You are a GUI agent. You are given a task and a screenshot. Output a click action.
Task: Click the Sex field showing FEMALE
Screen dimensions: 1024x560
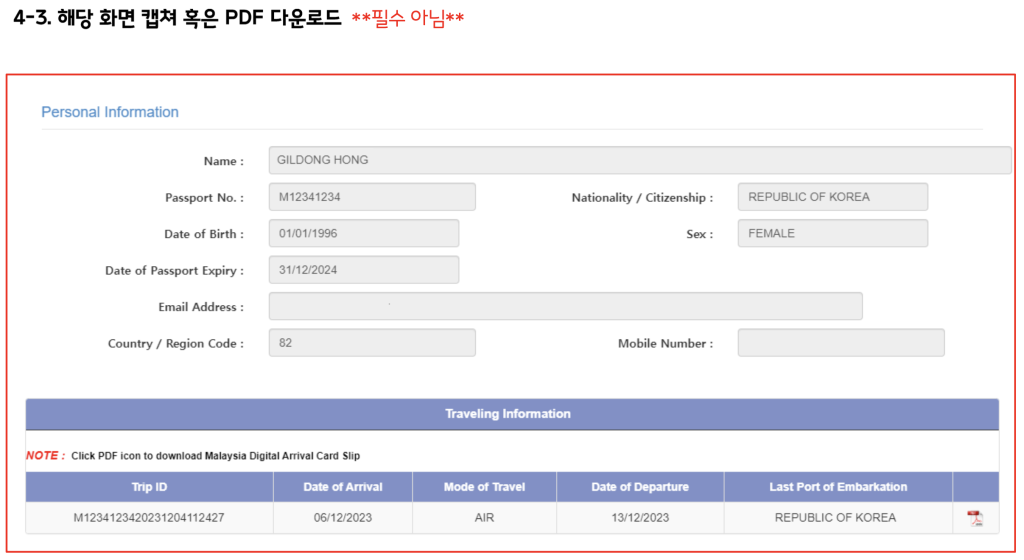point(832,234)
